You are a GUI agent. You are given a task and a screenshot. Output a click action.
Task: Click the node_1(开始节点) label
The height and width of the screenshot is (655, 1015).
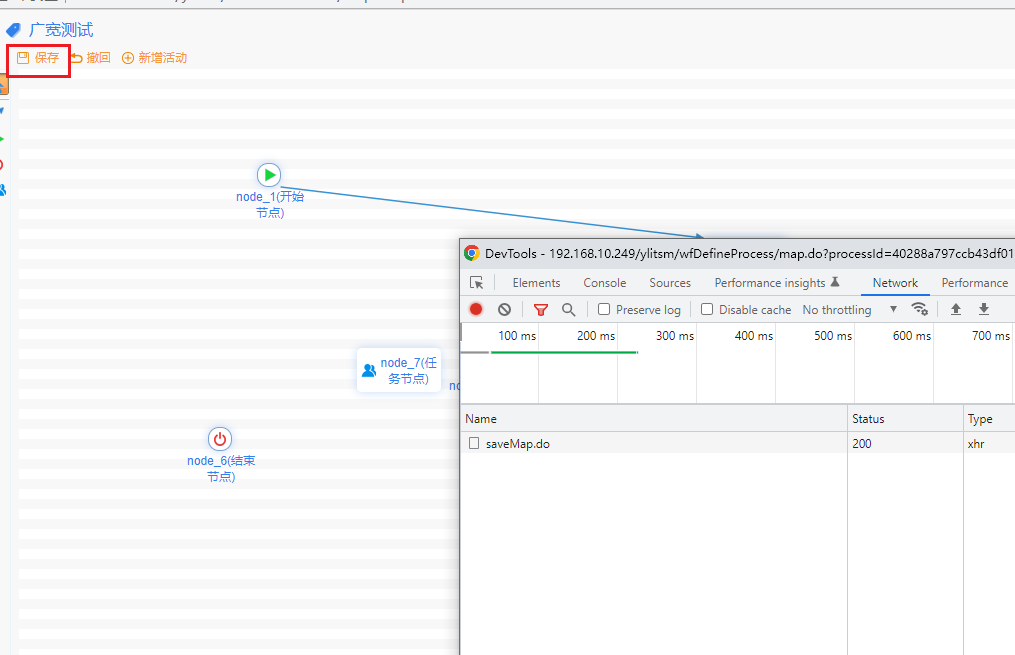pyautogui.click(x=270, y=205)
